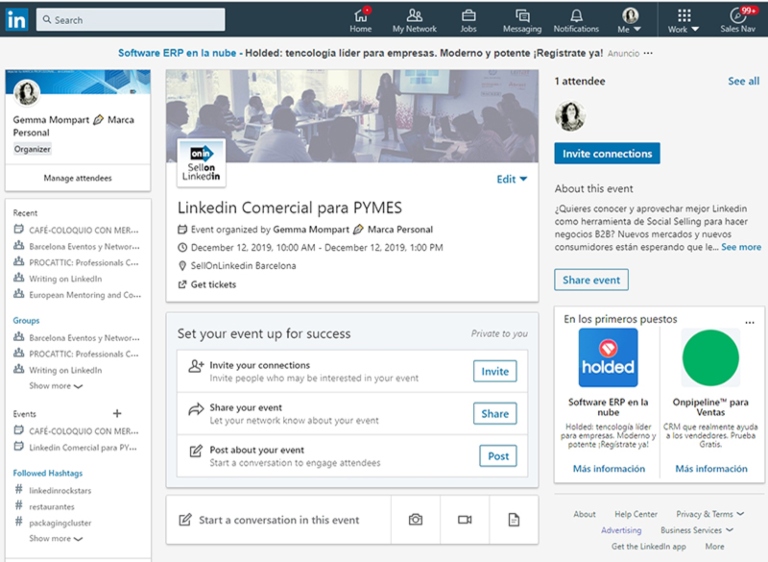Click the LinkedIn logo icon
This screenshot has height=562, width=768.
pos(17,20)
